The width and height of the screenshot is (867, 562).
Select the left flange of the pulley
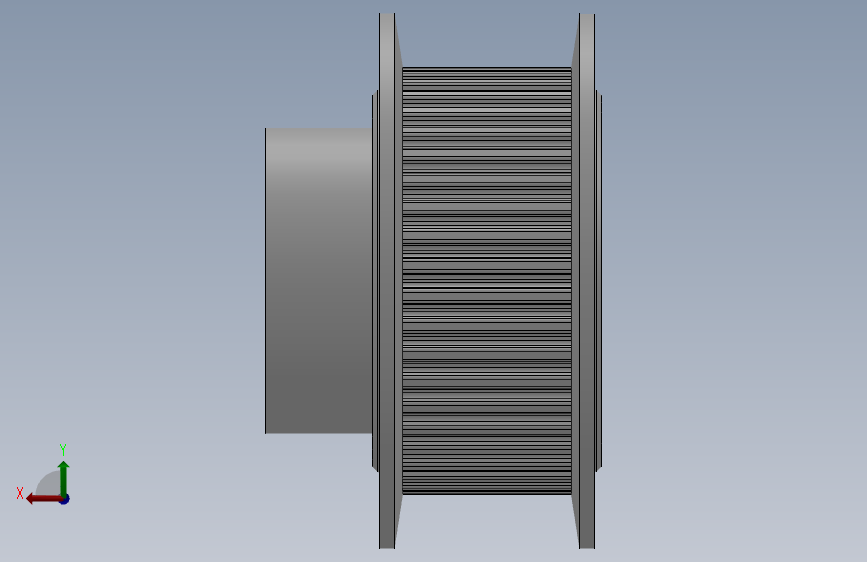click(387, 281)
